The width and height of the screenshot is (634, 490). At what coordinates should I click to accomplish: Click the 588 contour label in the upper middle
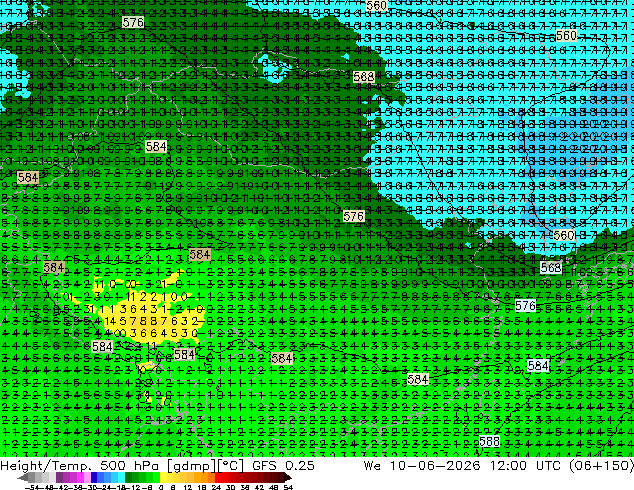[363, 77]
